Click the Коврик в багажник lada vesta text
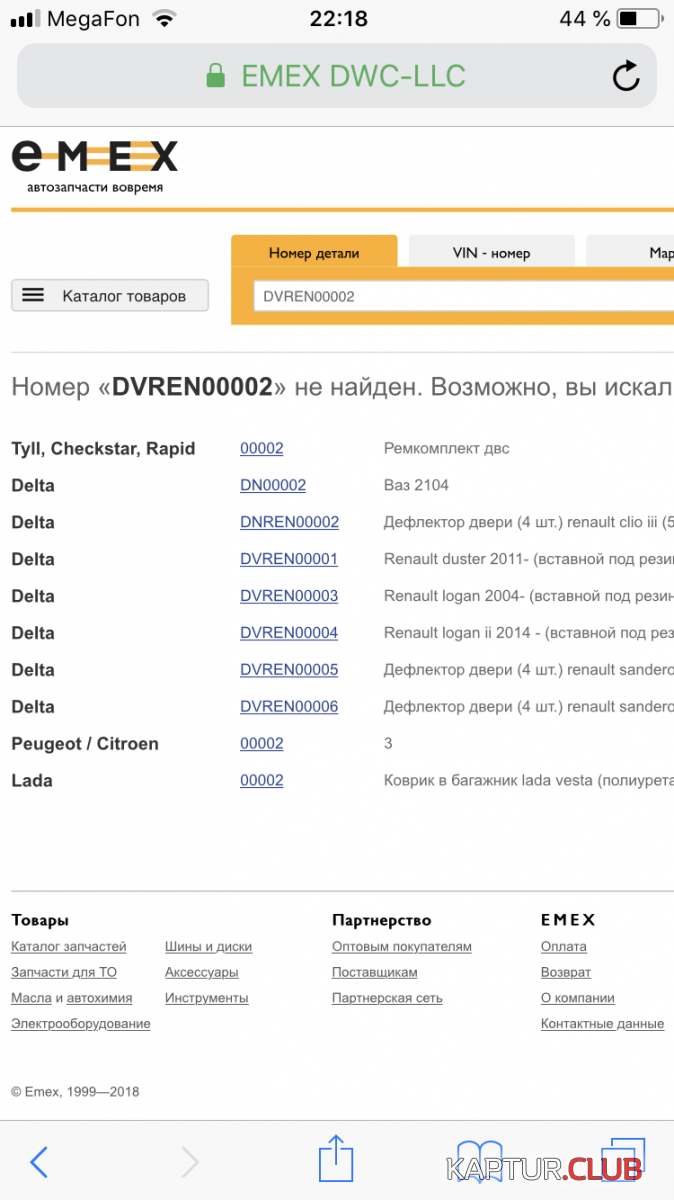This screenshot has width=674, height=1200. [x=529, y=781]
